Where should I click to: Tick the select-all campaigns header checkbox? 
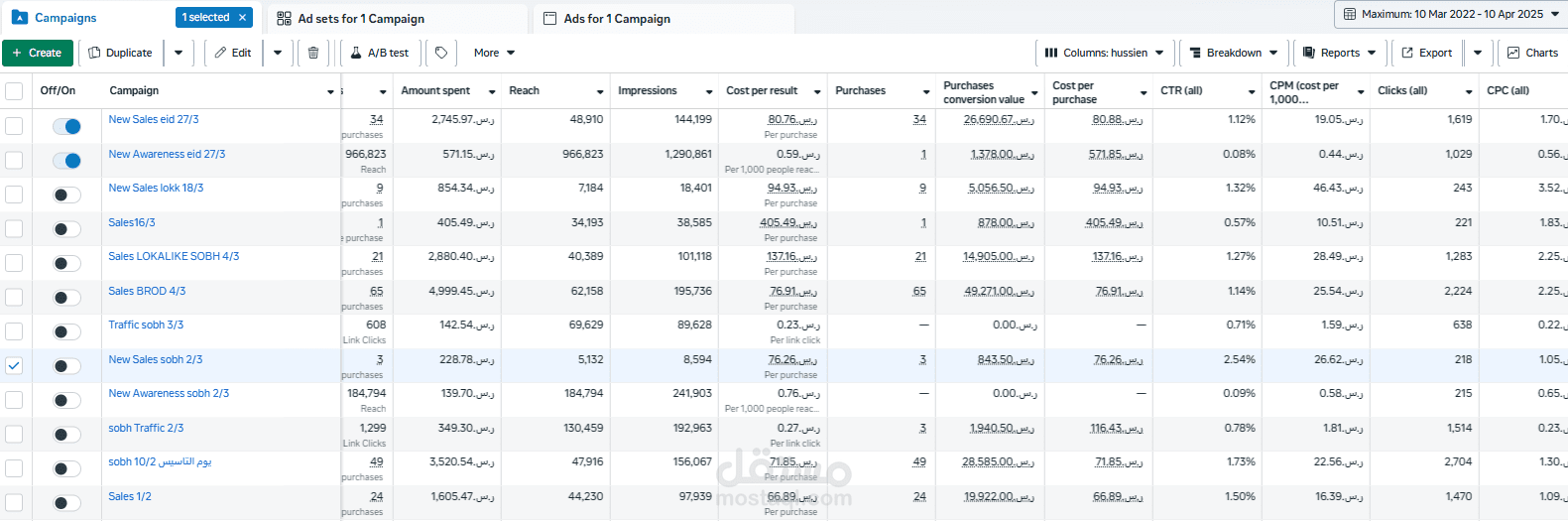pos(14,91)
